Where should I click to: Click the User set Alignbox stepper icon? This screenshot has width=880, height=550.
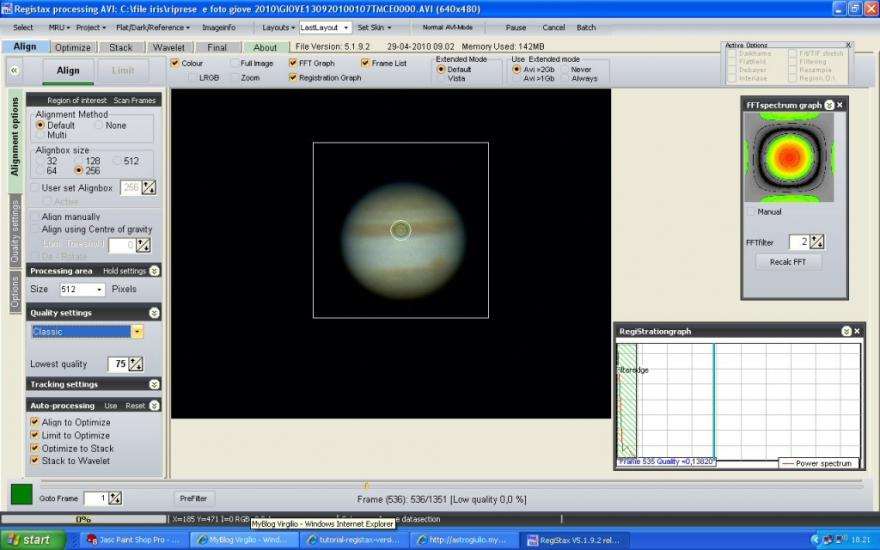(149, 187)
